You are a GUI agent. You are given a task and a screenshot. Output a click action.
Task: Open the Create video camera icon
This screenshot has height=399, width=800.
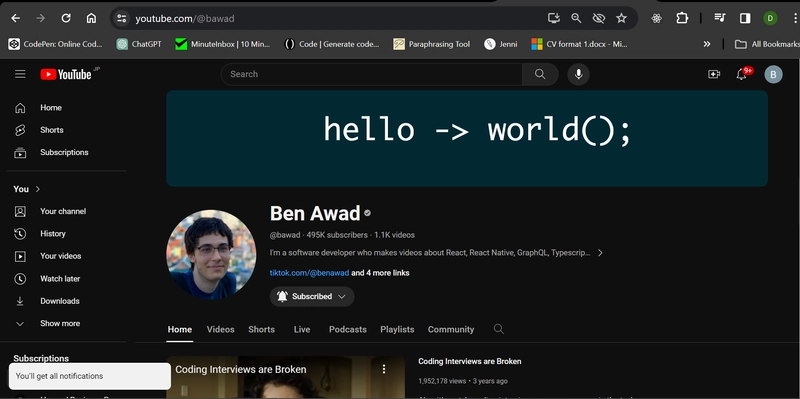714,74
